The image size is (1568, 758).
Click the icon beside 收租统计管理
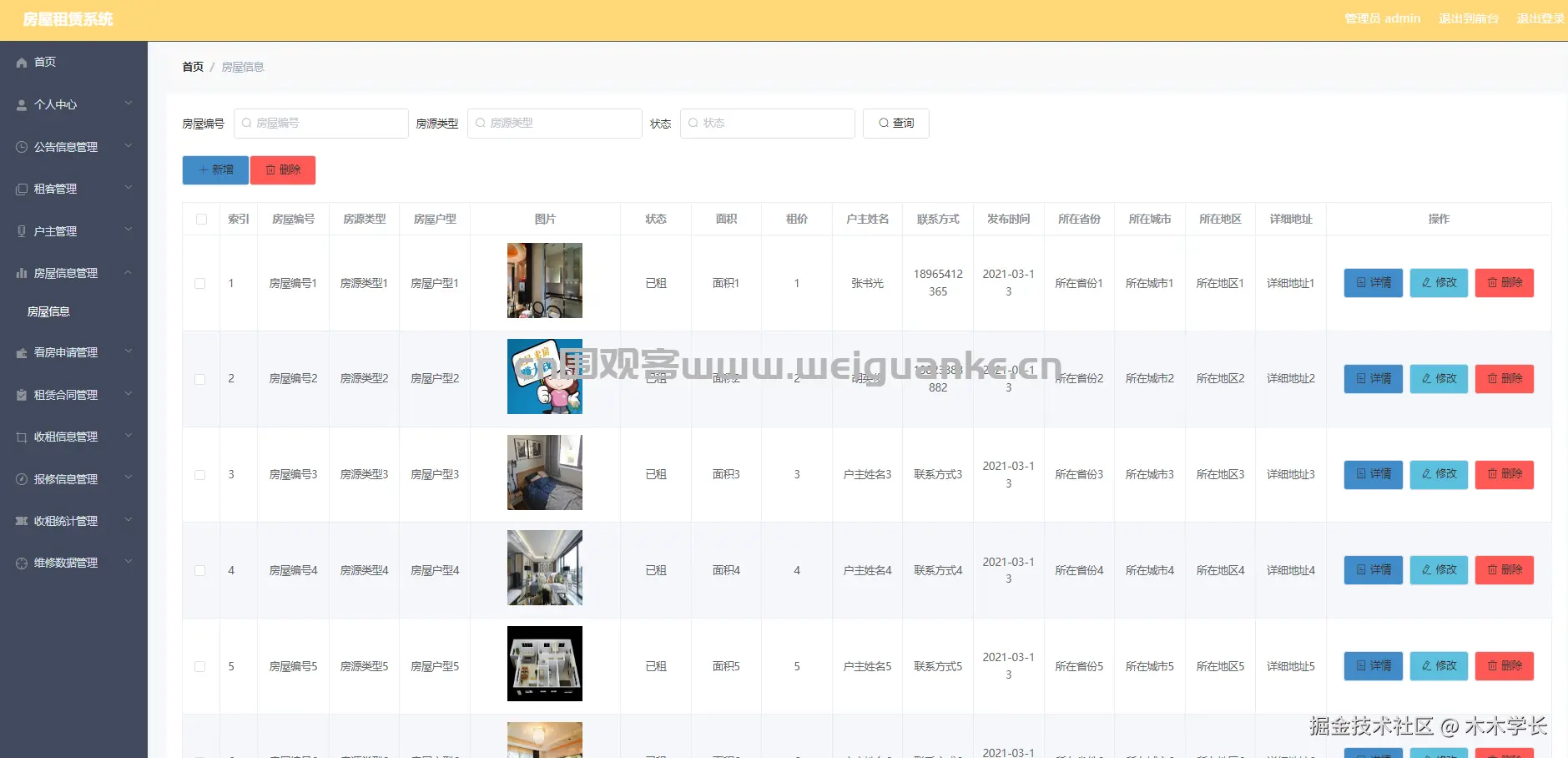(x=22, y=521)
